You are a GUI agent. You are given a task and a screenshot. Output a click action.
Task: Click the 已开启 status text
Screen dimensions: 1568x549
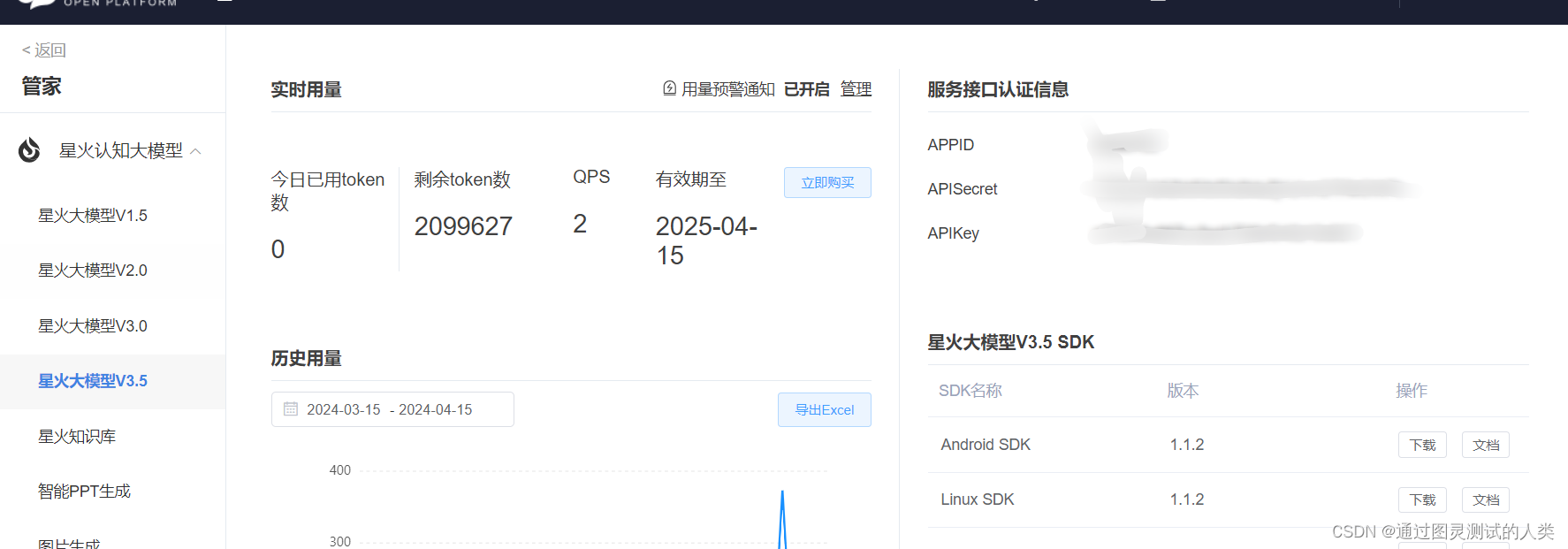point(807,89)
